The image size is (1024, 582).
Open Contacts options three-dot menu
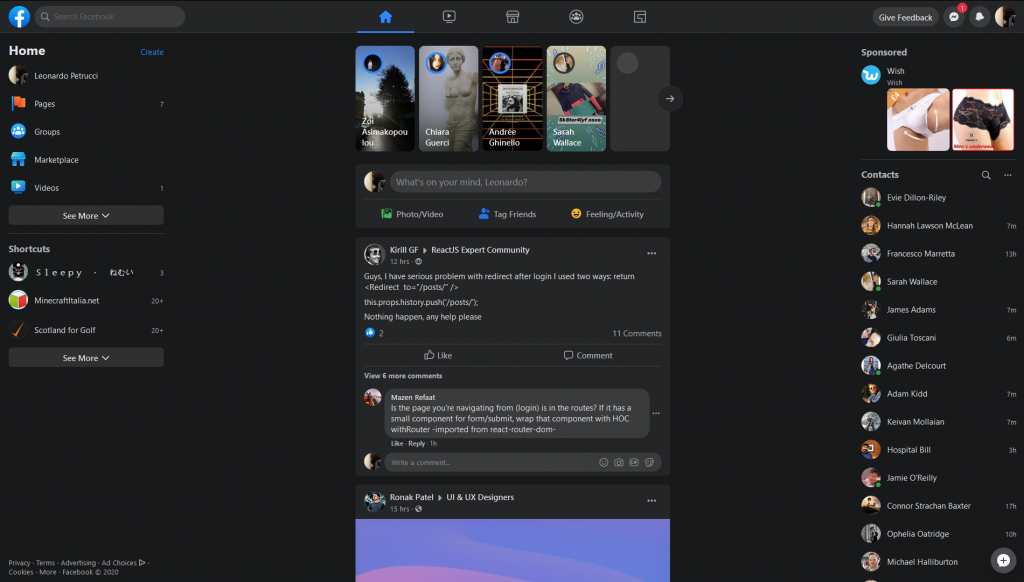(1007, 175)
